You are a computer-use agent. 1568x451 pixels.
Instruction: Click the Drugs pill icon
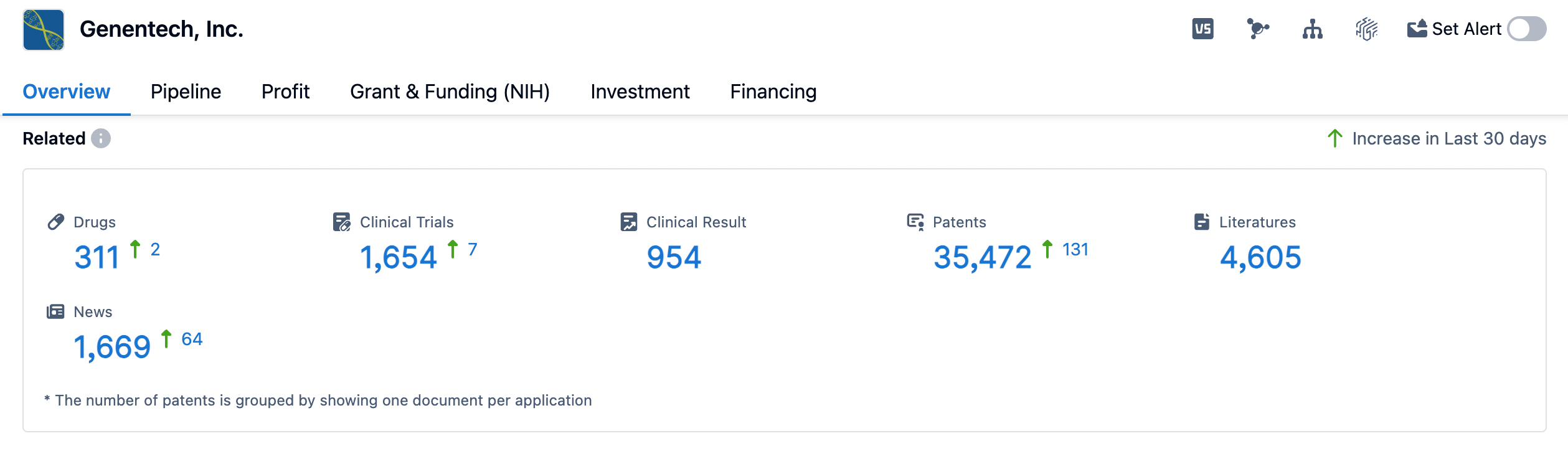pos(56,222)
